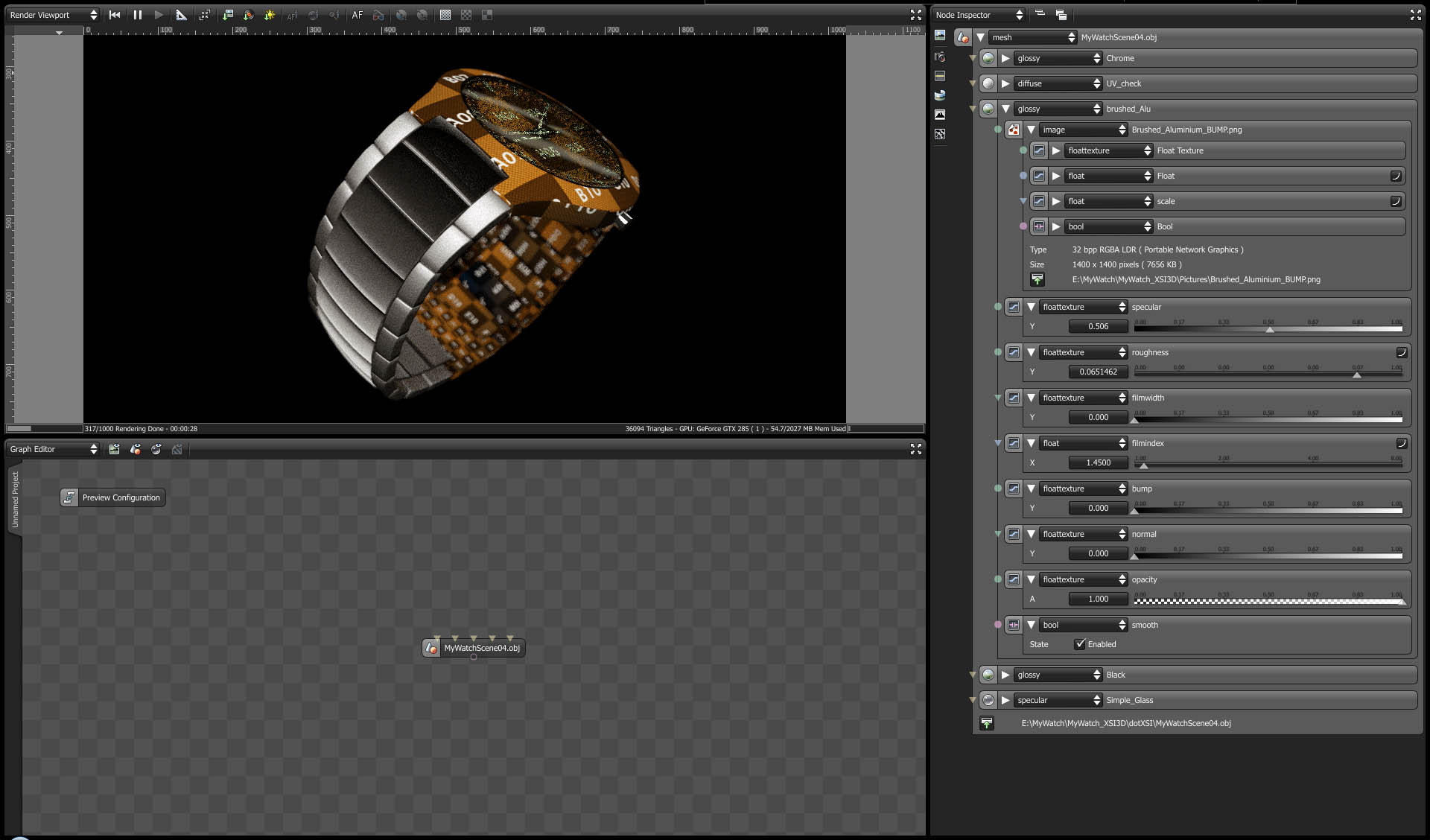Click the AF auto focus tool
The height and width of the screenshot is (840, 1430).
357,15
